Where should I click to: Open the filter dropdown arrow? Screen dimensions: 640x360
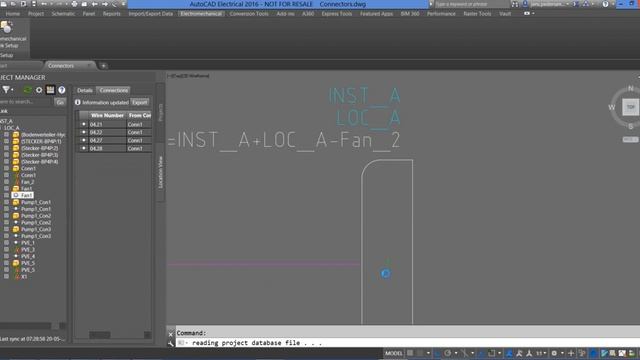[x=12, y=90]
